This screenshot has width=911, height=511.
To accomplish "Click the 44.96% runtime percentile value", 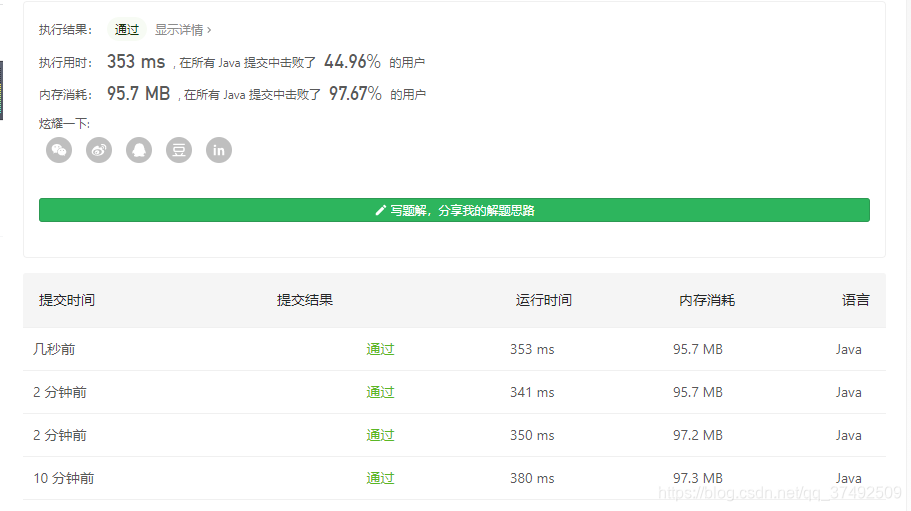I will click(352, 62).
